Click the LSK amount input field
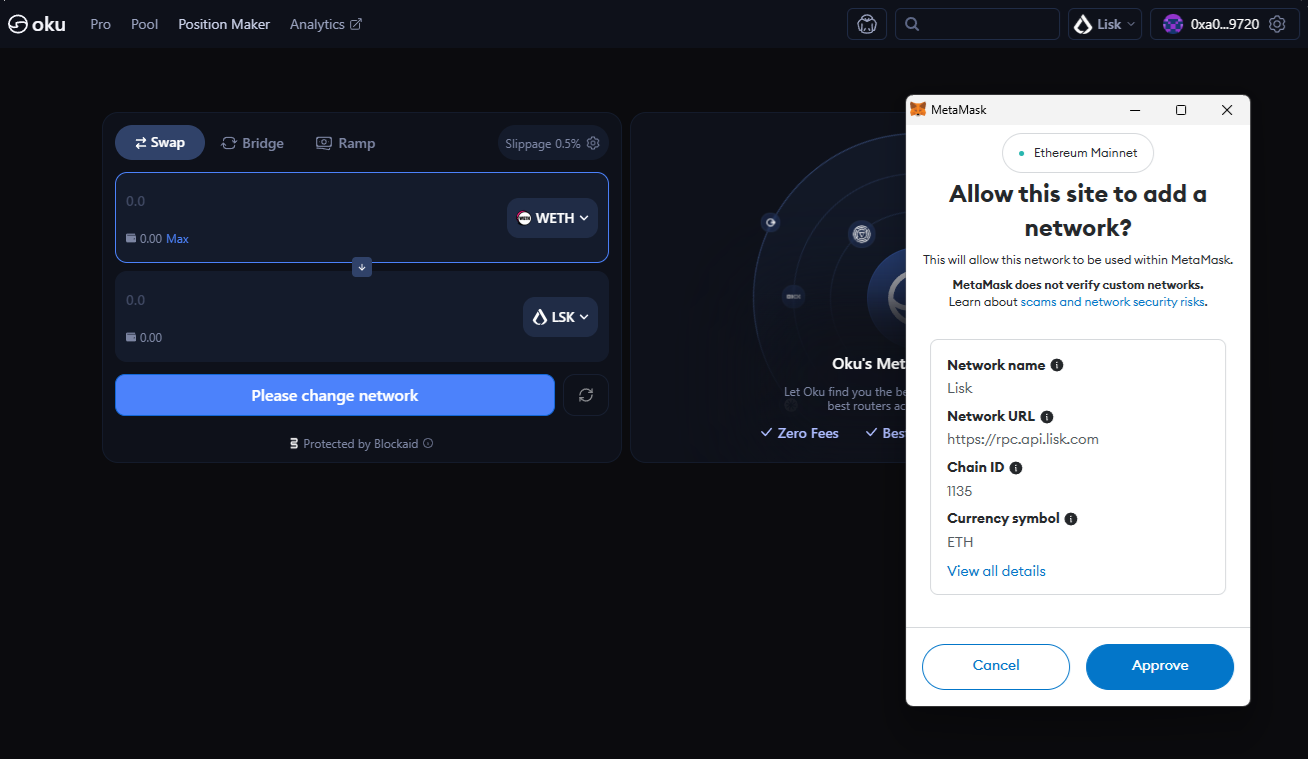Image resolution: width=1308 pixels, height=760 pixels. click(x=318, y=300)
